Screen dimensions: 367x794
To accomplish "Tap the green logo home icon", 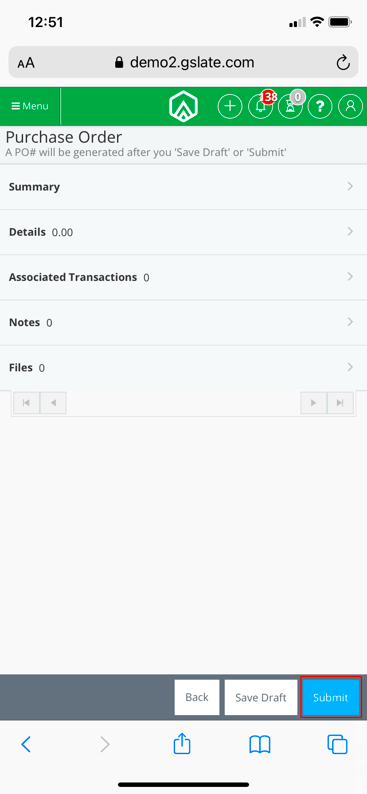I will pos(183,107).
